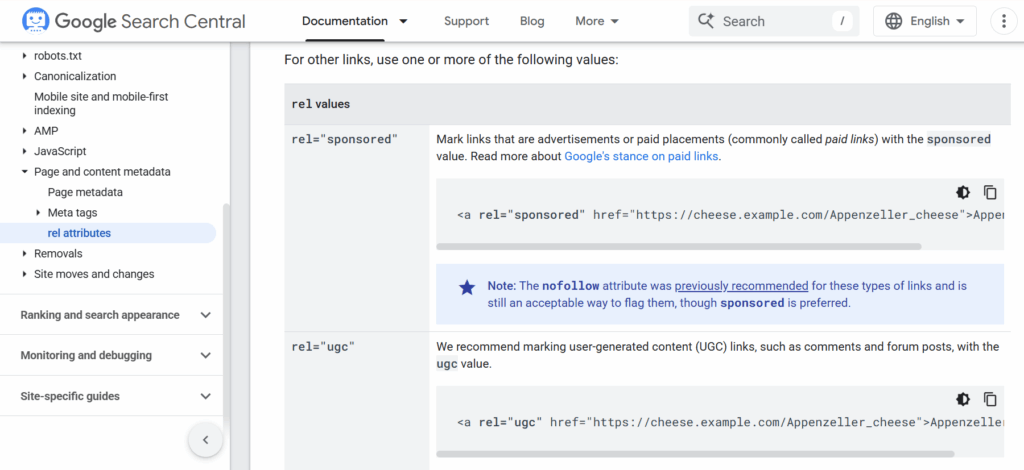Copy the ugc code sample
Viewport: 1024px width, 470px height.
click(x=990, y=399)
